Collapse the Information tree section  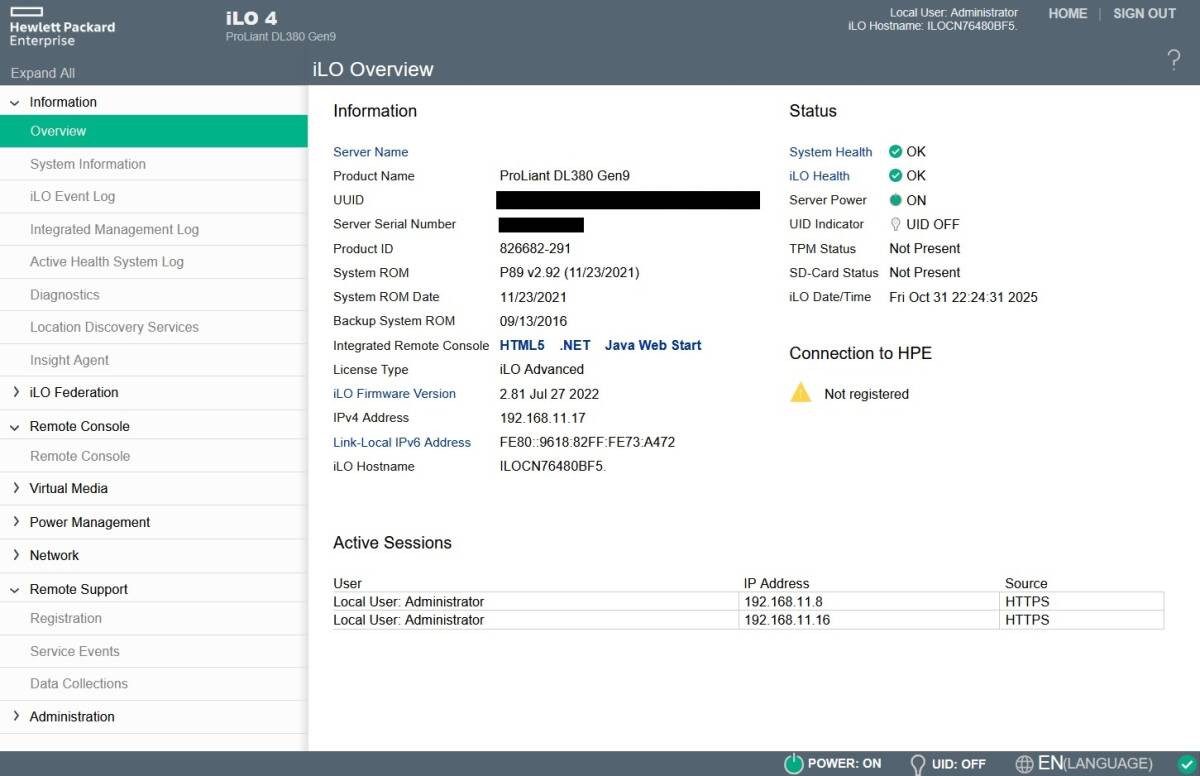(15, 103)
